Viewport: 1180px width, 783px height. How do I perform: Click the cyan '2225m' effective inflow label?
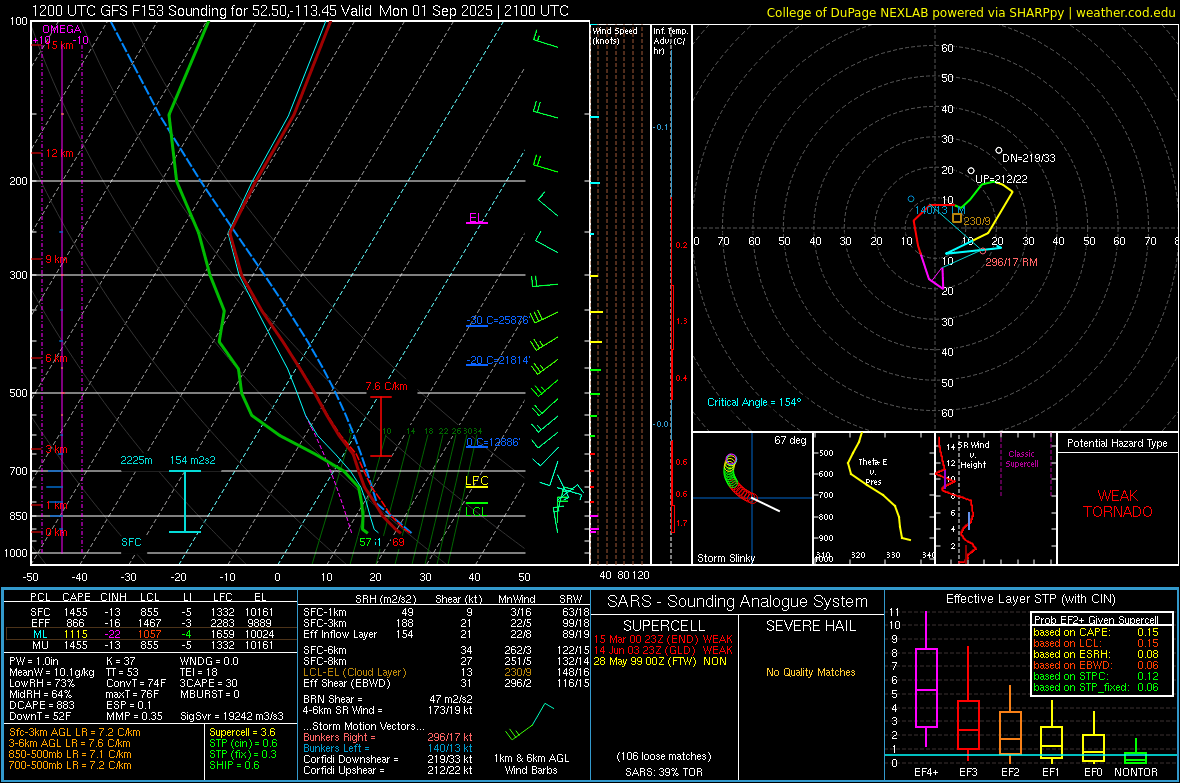click(x=136, y=460)
